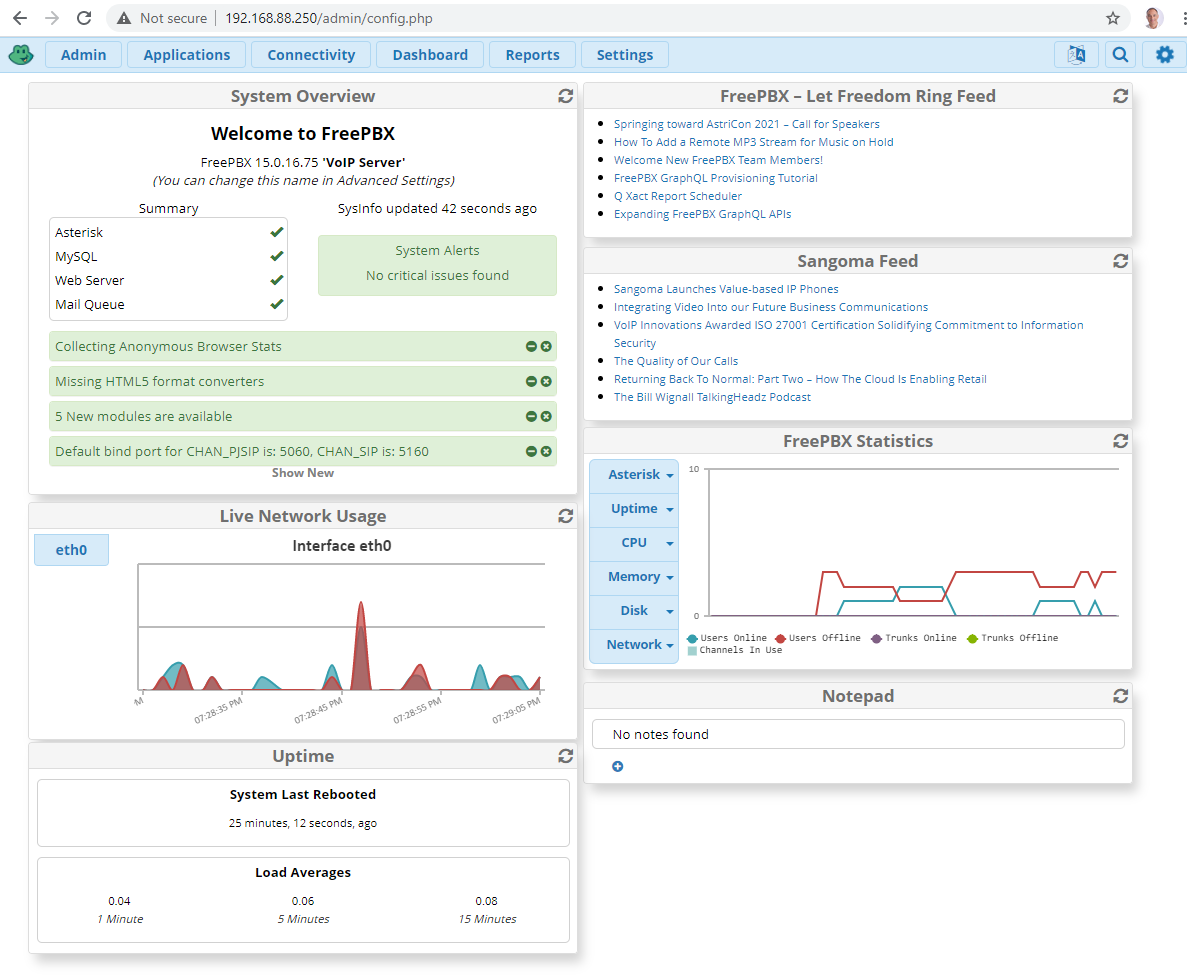The width and height of the screenshot is (1187, 980).
Task: Refresh the FreePBX Statistics panel
Action: click(1120, 441)
